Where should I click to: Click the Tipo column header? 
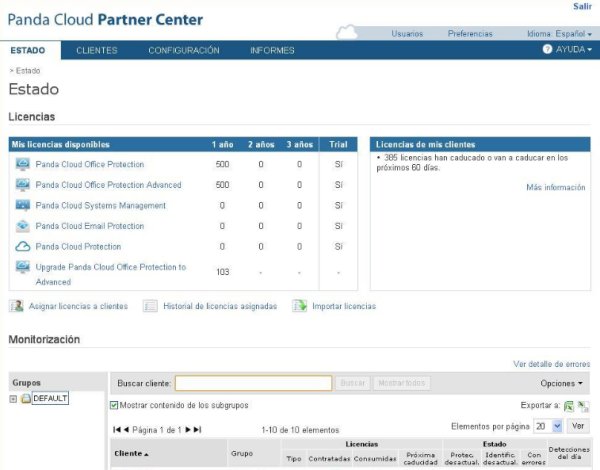click(294, 459)
